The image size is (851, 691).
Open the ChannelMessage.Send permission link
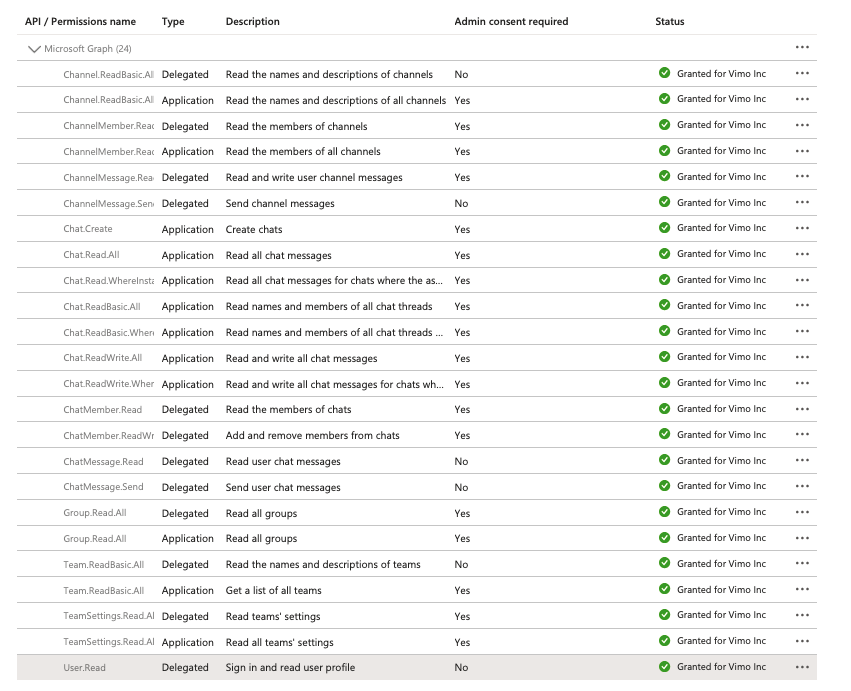(x=109, y=204)
